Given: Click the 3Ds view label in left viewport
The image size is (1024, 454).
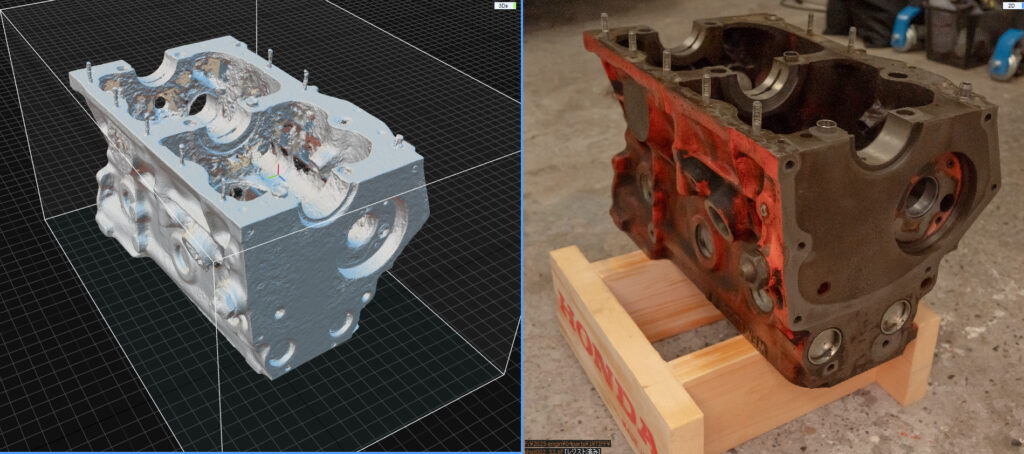Looking at the screenshot, I should click(505, 5).
